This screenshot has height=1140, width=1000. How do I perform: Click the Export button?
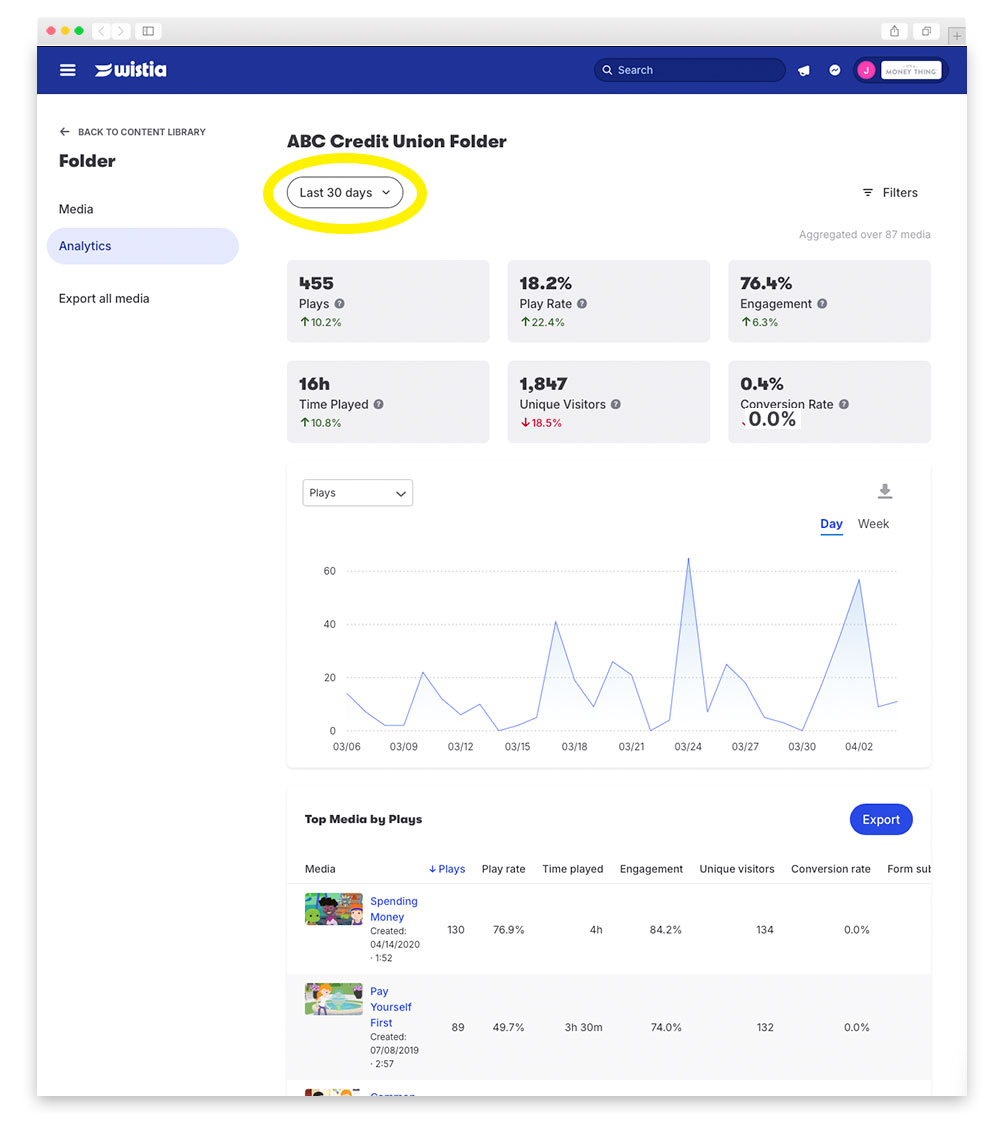(x=881, y=819)
